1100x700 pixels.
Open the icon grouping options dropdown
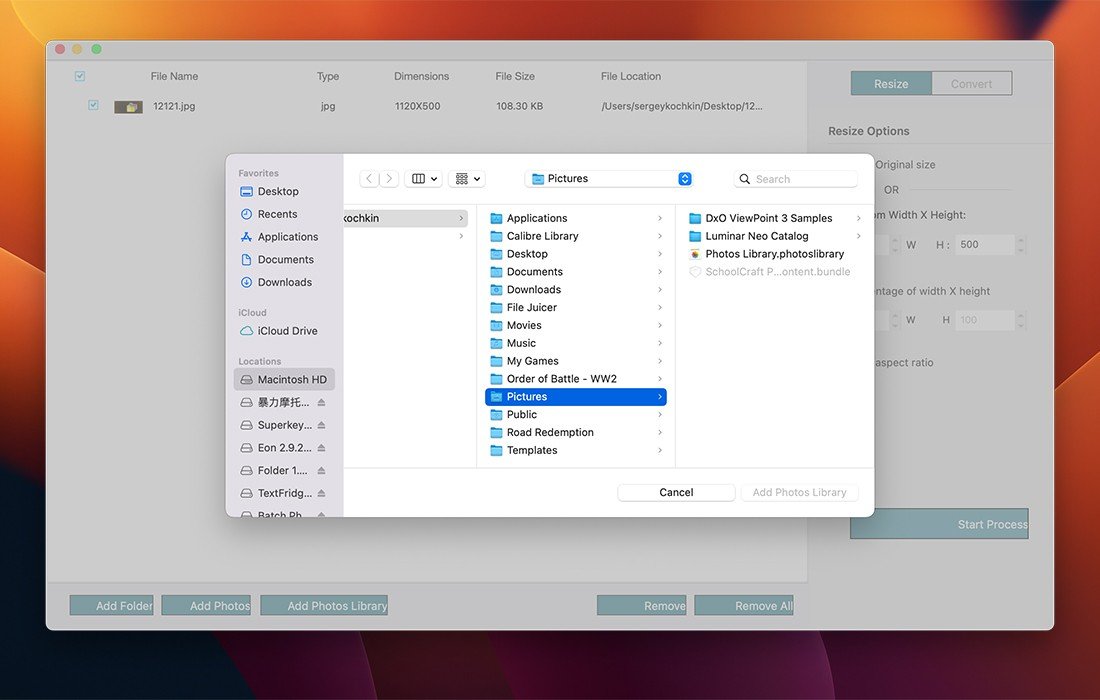point(468,179)
